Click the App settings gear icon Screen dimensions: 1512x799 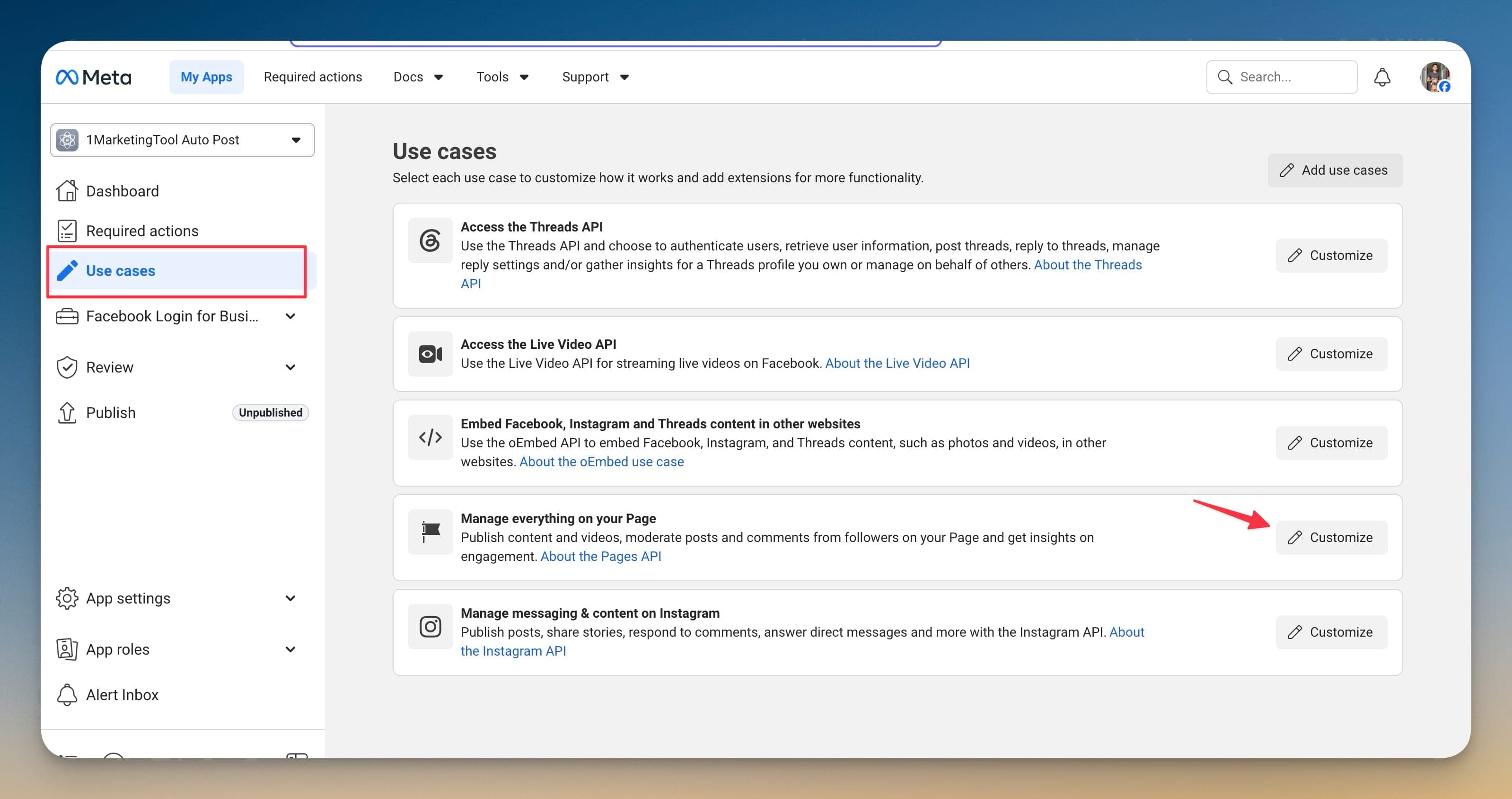(x=67, y=598)
